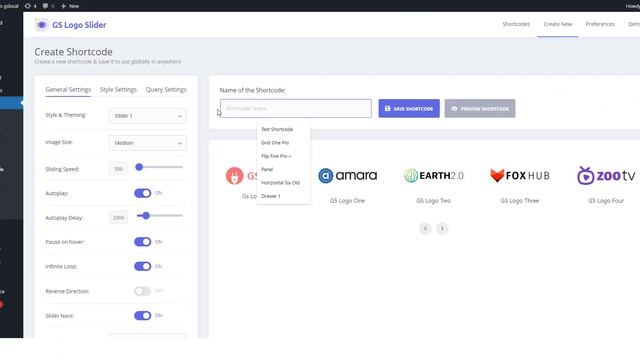Click the FOXHUB logo image

(x=520, y=176)
